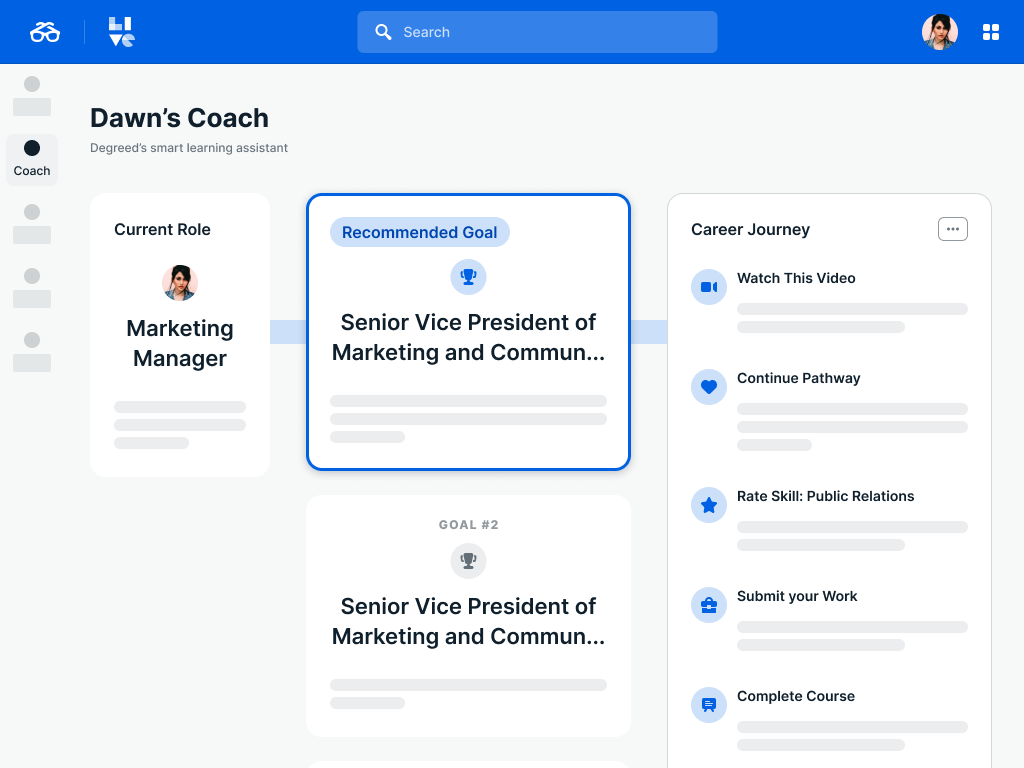This screenshot has height=768, width=1024.
Task: Click the Career Journey heading
Action: click(750, 229)
